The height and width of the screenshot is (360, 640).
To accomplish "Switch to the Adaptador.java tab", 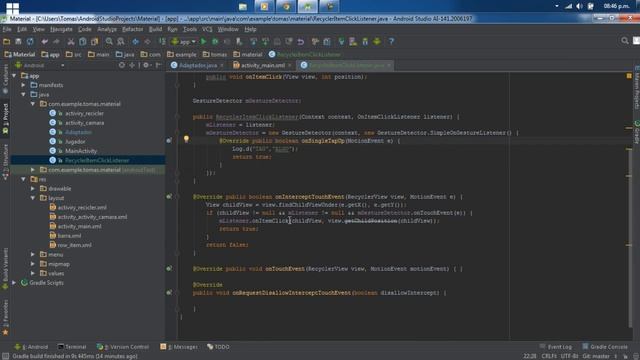I will (197, 65).
